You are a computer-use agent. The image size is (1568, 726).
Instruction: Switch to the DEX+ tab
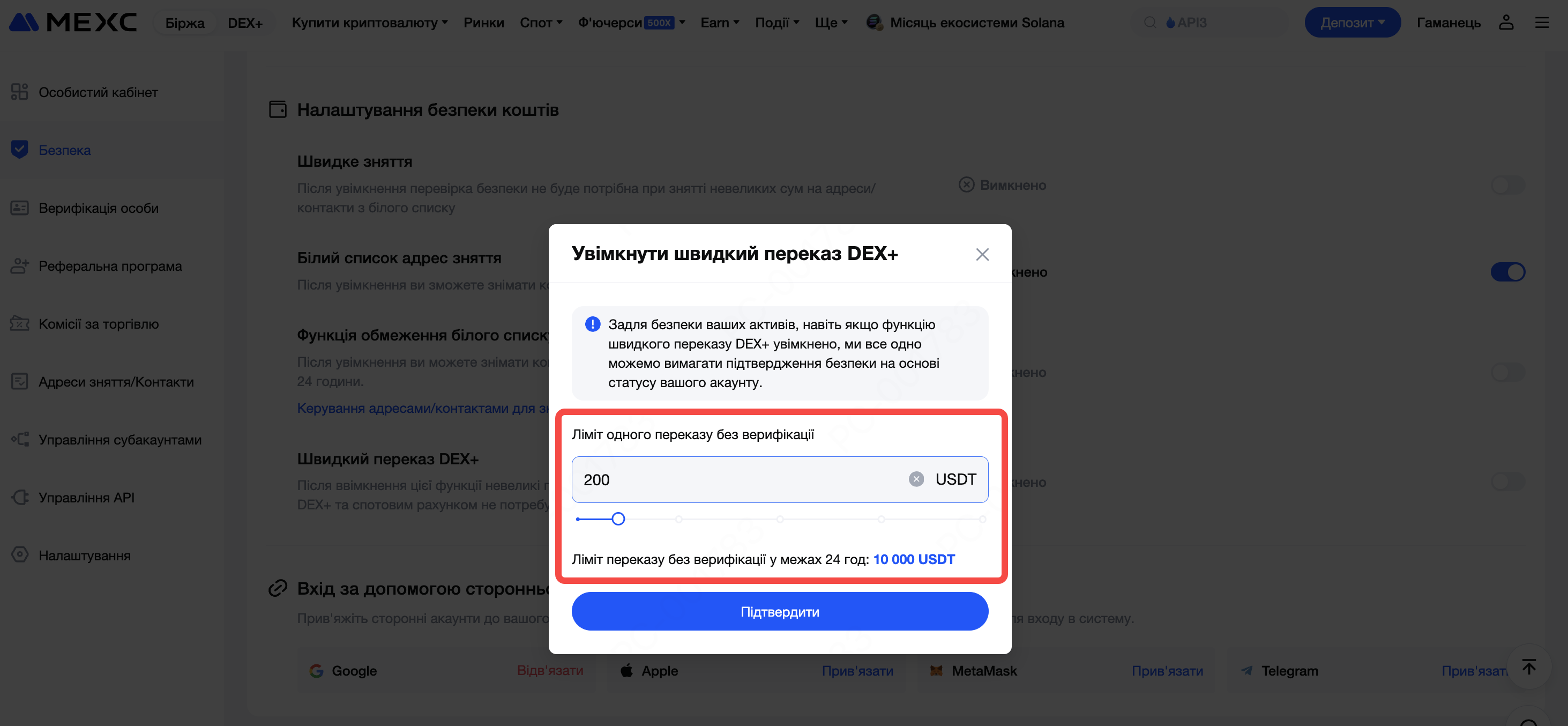[245, 23]
